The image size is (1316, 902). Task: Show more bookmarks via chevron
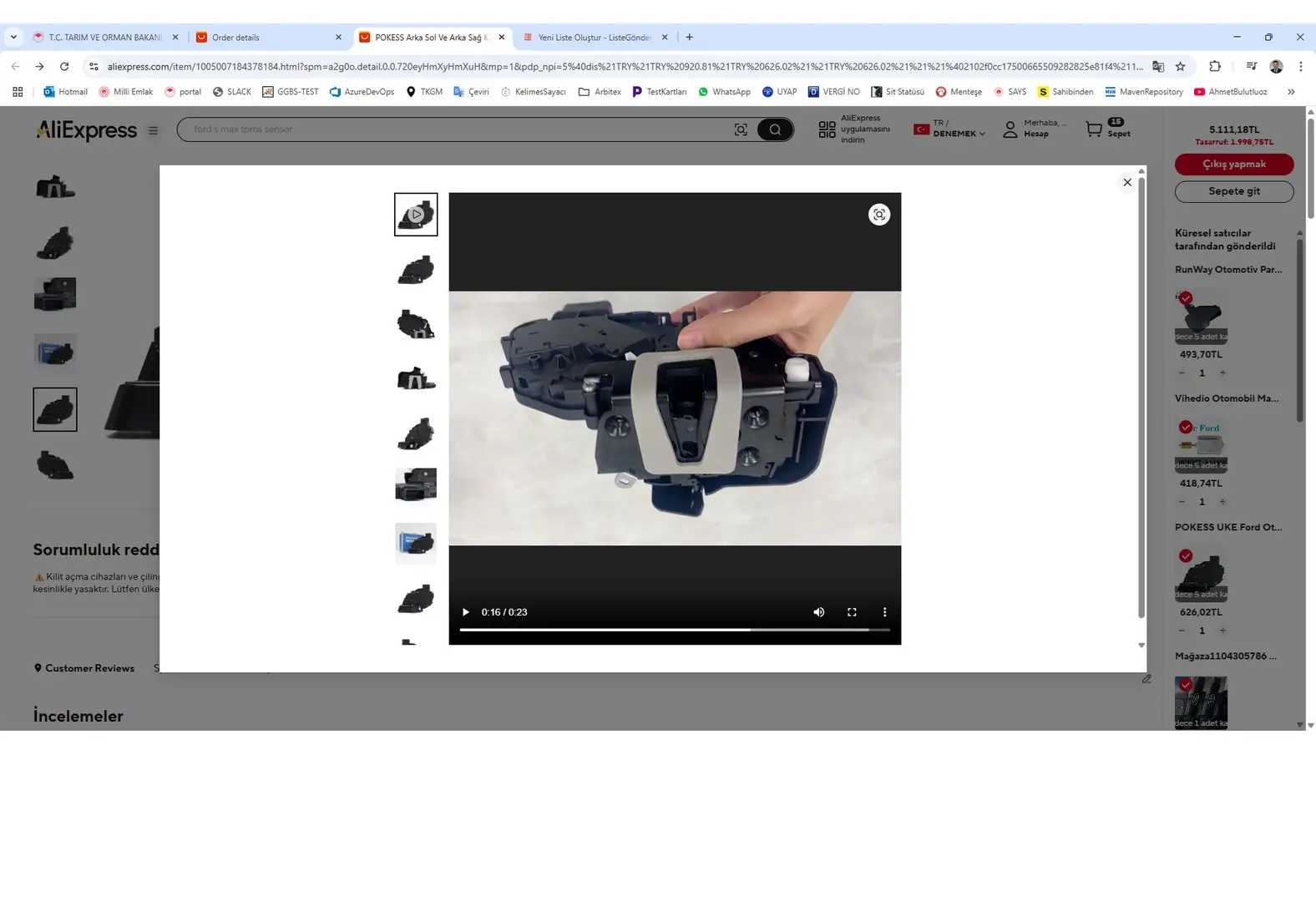click(x=1290, y=92)
